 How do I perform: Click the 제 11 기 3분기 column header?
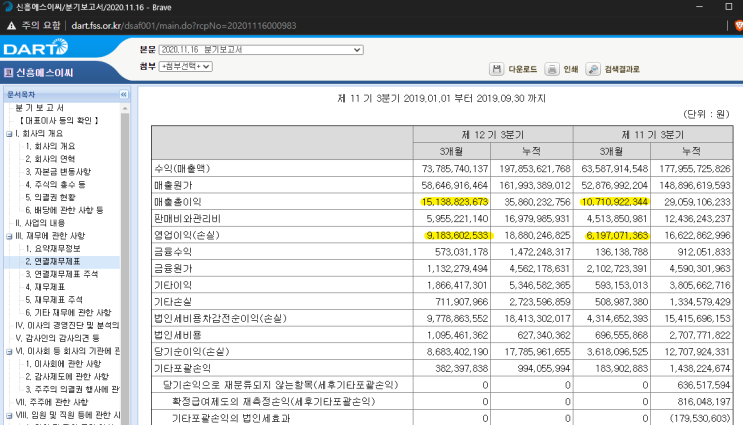pos(653,135)
